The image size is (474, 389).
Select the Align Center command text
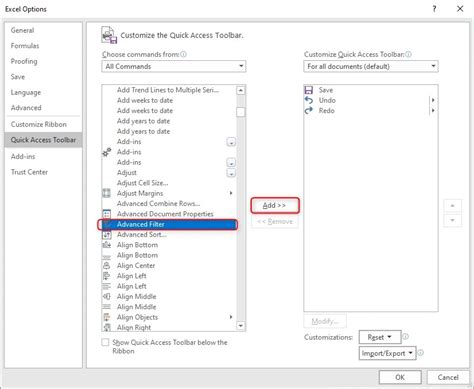click(136, 266)
